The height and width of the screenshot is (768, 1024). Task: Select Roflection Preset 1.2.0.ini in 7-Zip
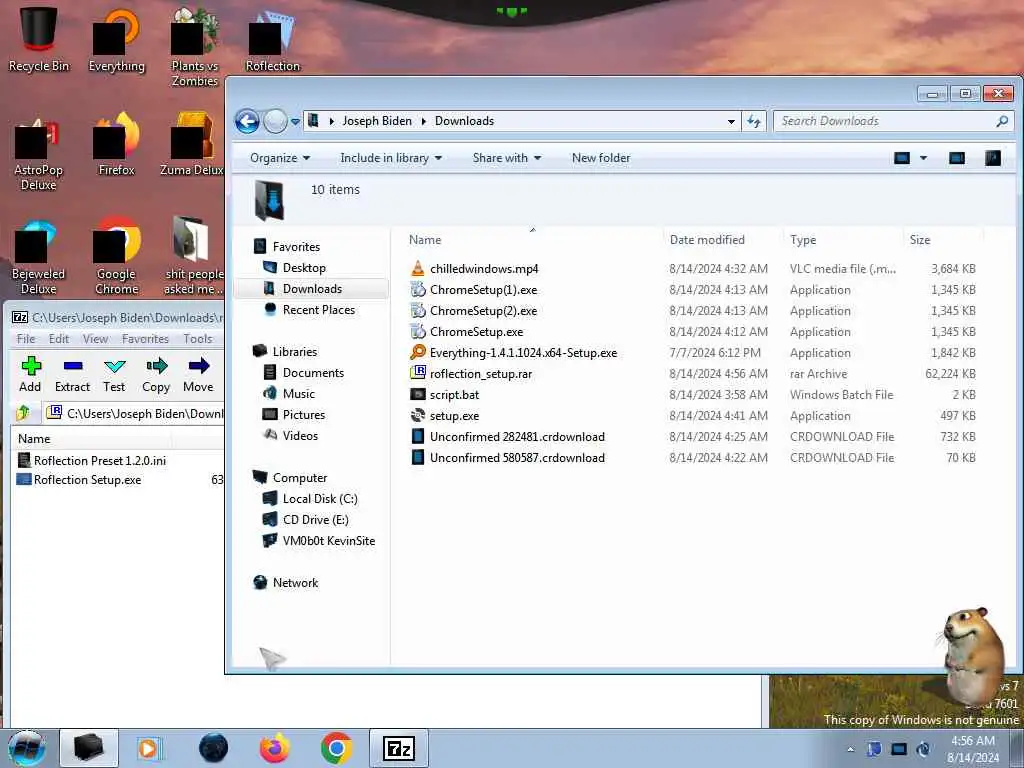(x=100, y=461)
